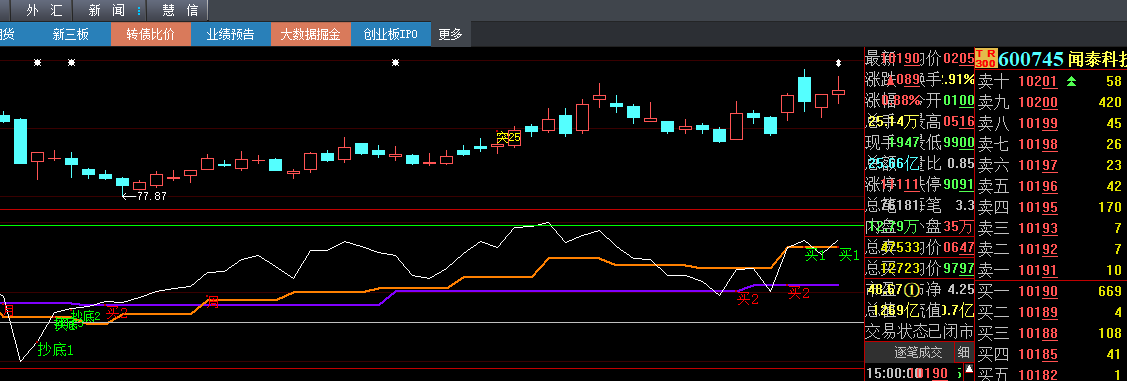Image resolution: width=1127 pixels, height=381 pixels.
Task: Click the 突25 breakout marker on chart
Action: [508, 137]
